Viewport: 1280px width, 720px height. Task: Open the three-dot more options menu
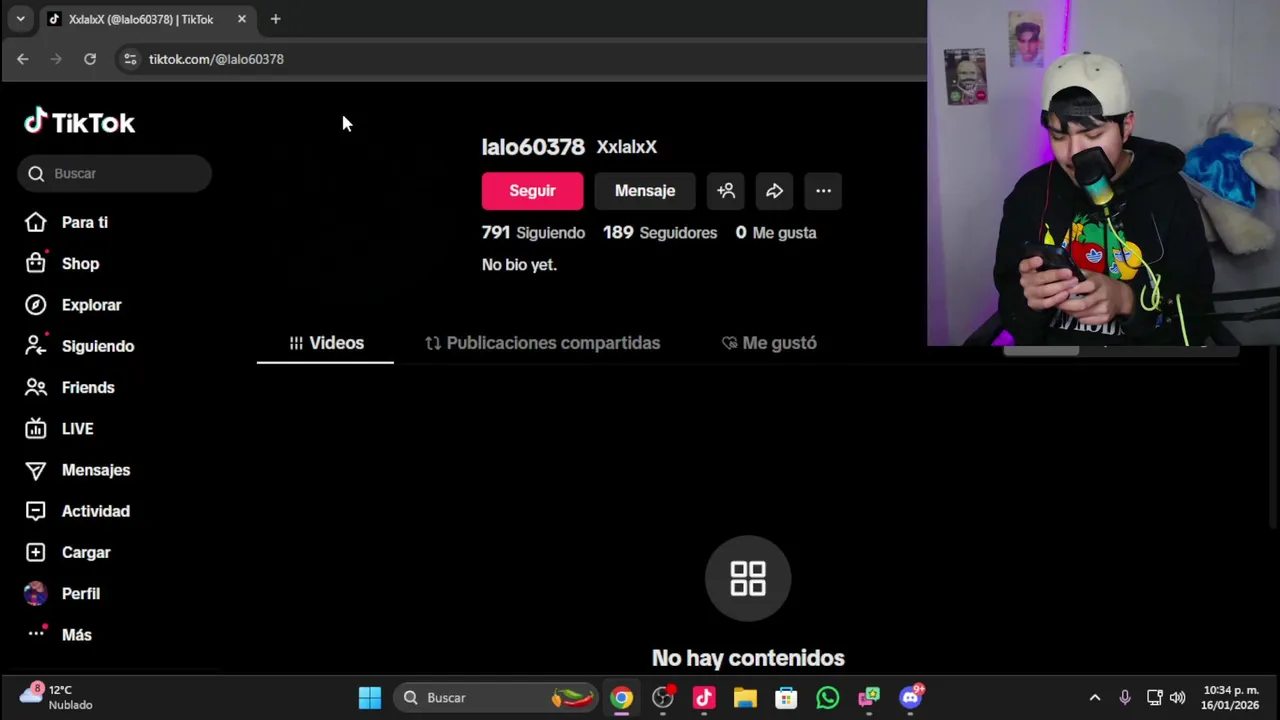click(823, 191)
